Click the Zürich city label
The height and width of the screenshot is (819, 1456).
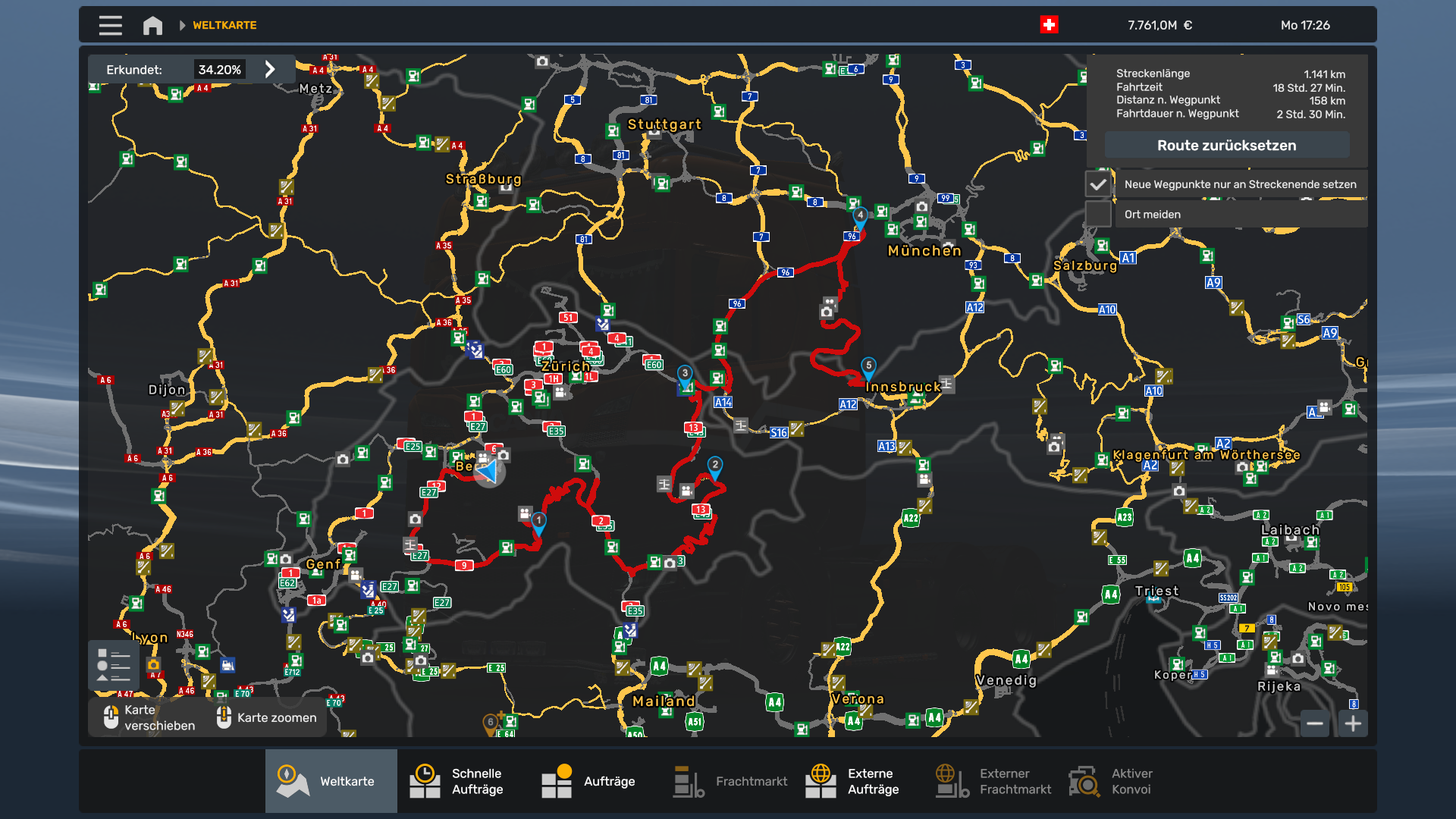[566, 366]
